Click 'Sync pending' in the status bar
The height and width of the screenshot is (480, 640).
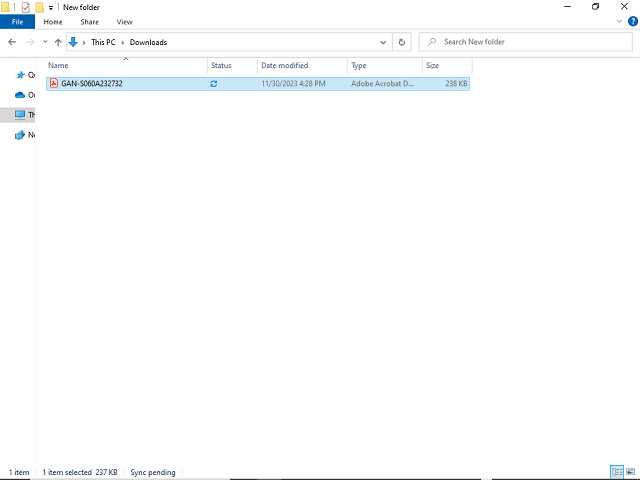click(x=153, y=472)
